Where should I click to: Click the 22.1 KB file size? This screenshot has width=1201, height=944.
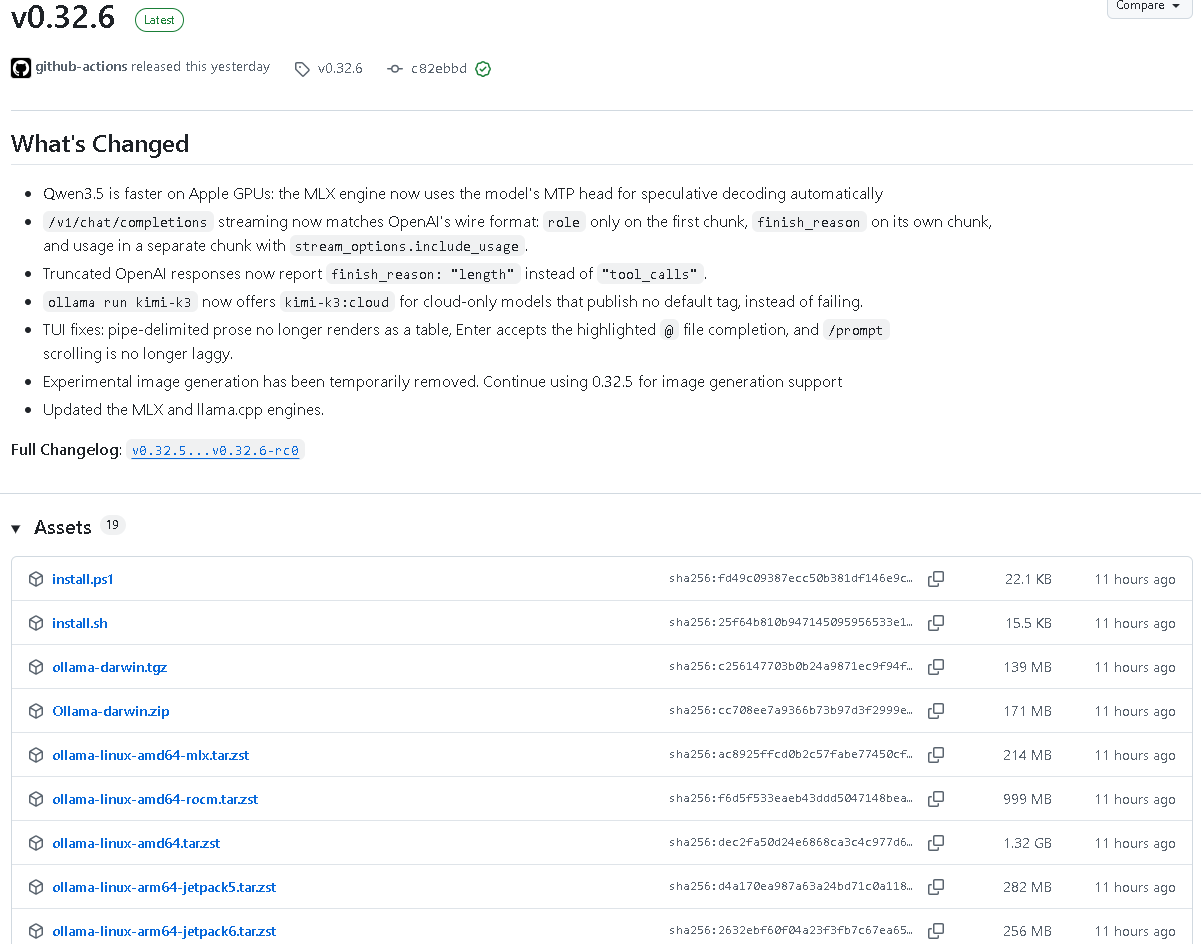[x=1028, y=579]
